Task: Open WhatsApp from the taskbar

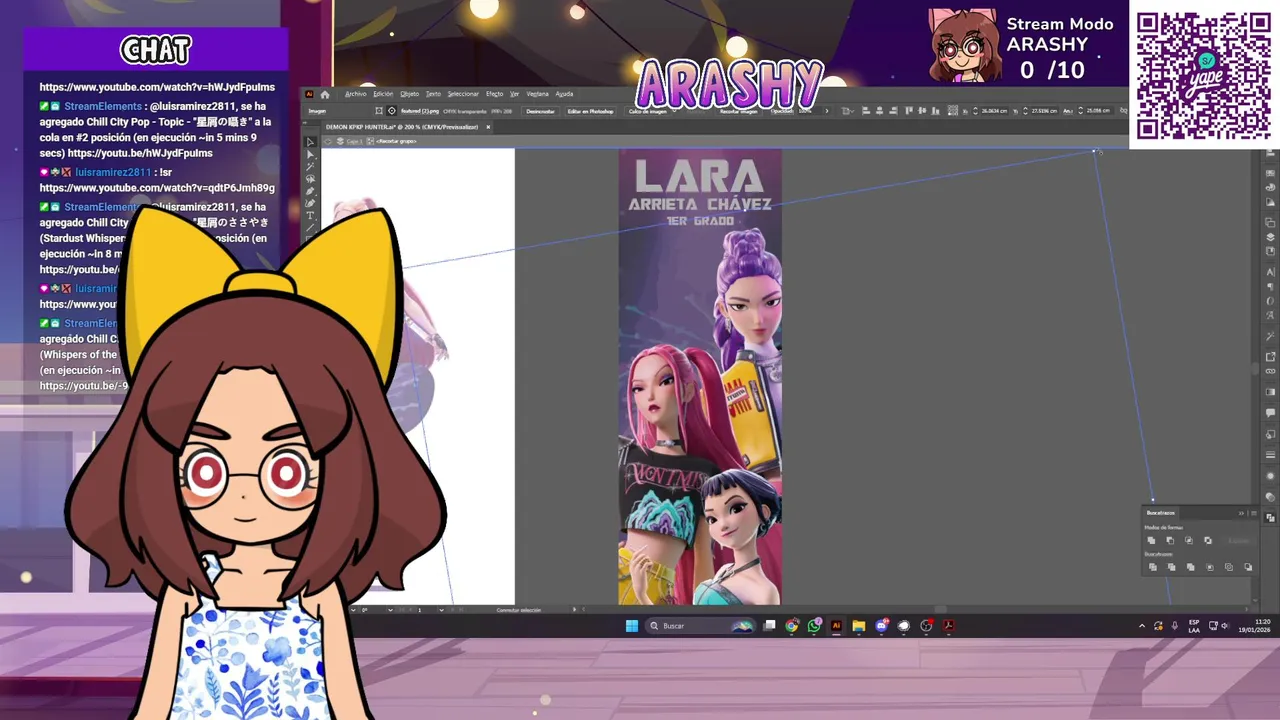Action: click(814, 626)
